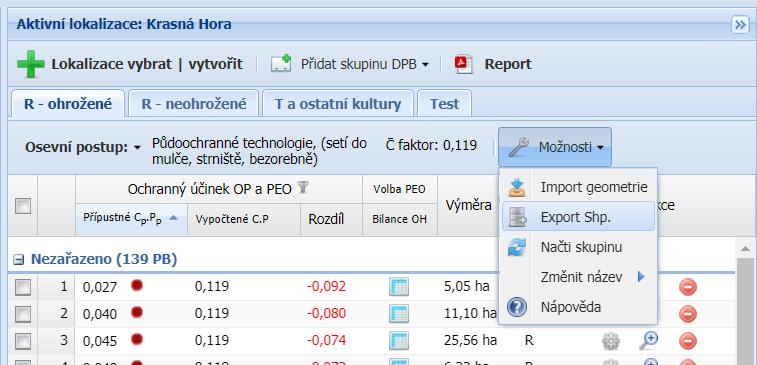757x365 pixels.
Task: Click the filter funnel icon in header
Action: (303, 188)
